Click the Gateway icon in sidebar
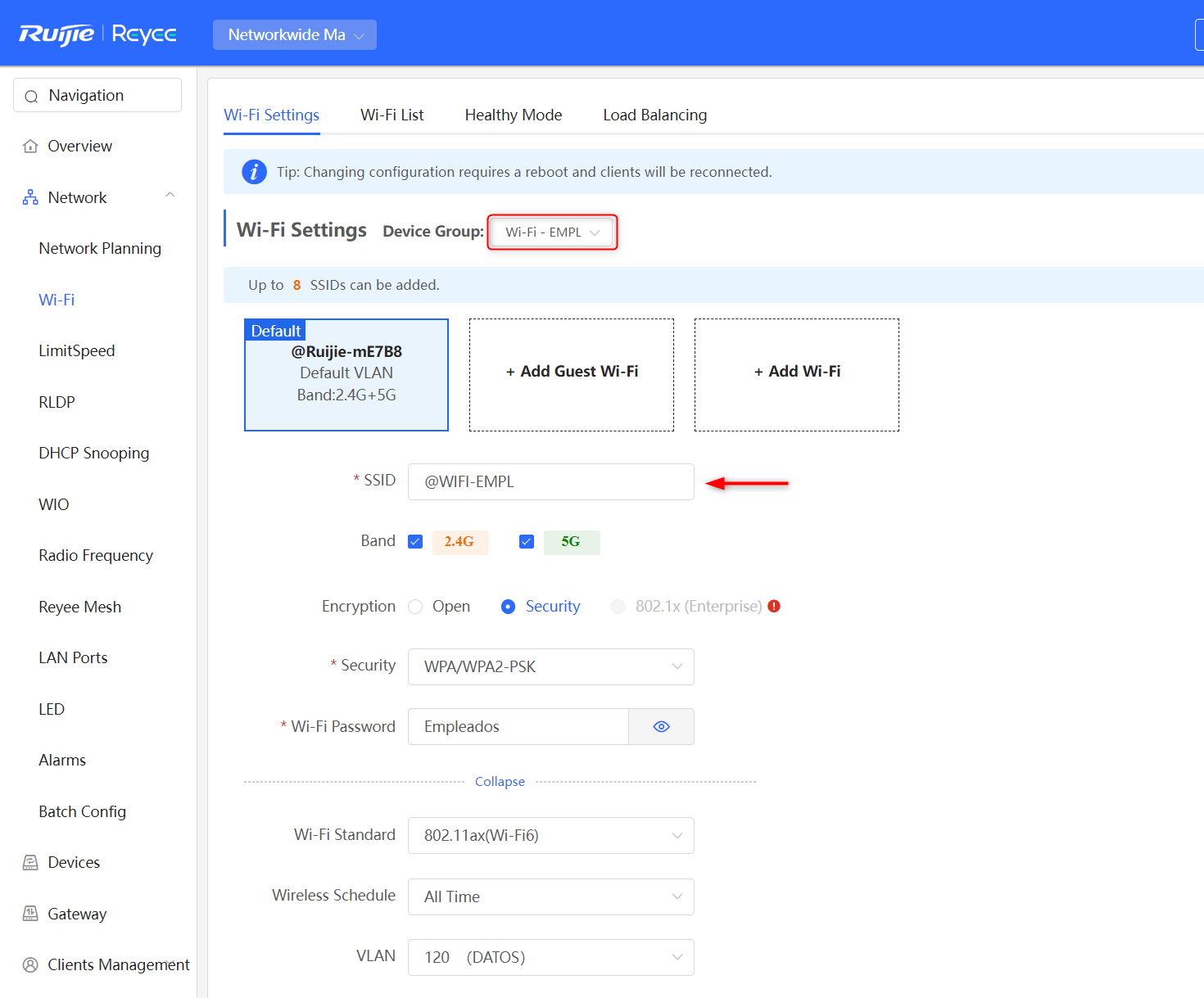This screenshot has height=998, width=1204. (x=29, y=913)
